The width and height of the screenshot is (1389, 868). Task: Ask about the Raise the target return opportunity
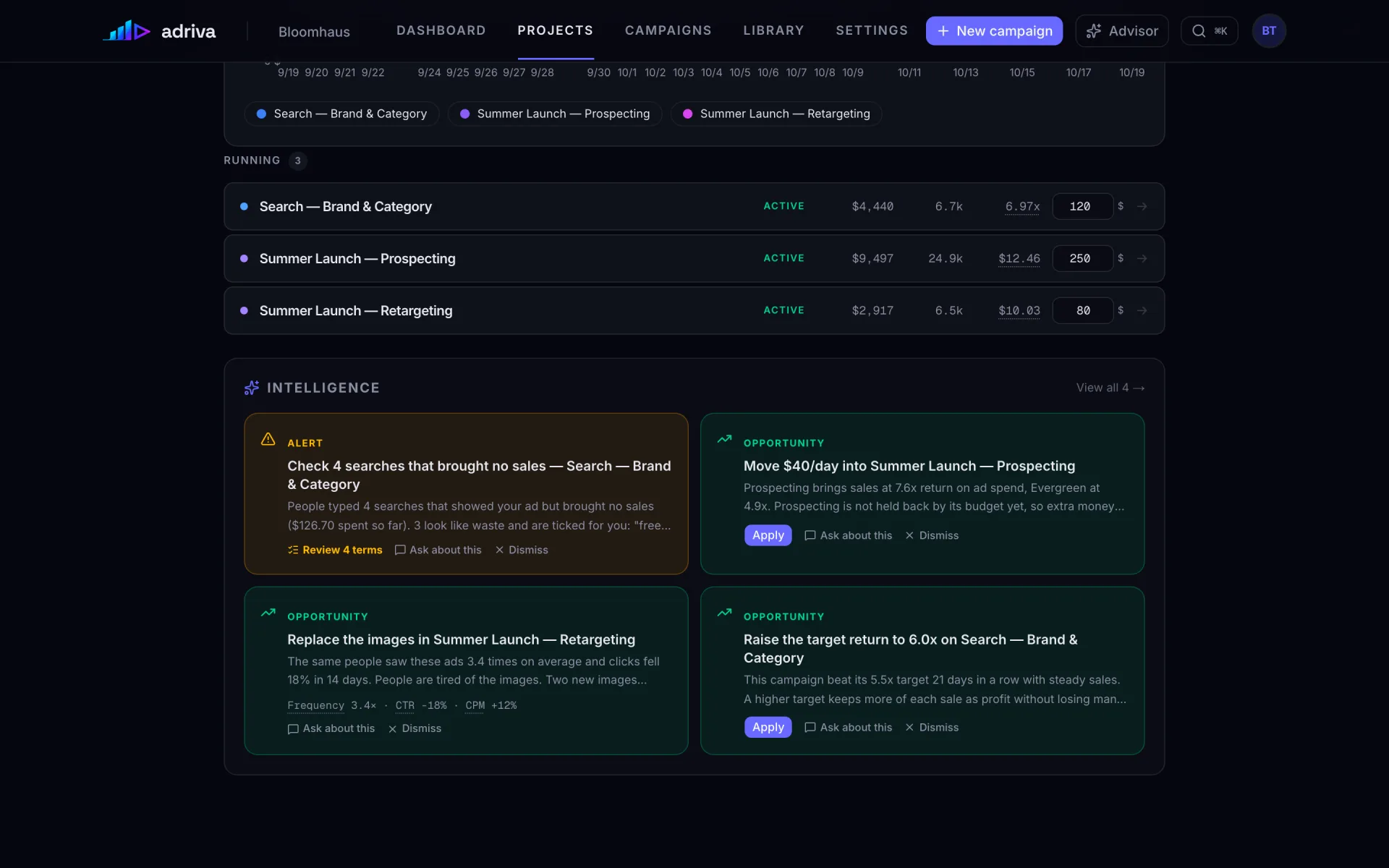click(849, 727)
